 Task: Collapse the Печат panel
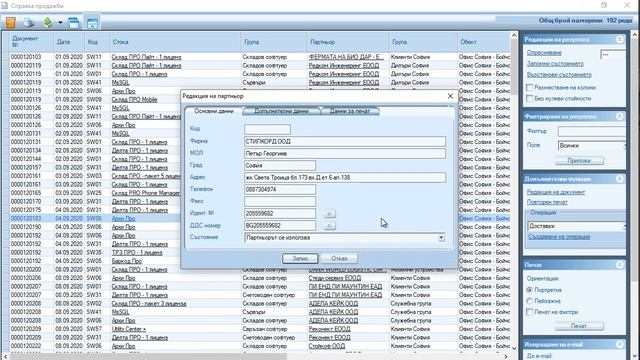point(620,265)
